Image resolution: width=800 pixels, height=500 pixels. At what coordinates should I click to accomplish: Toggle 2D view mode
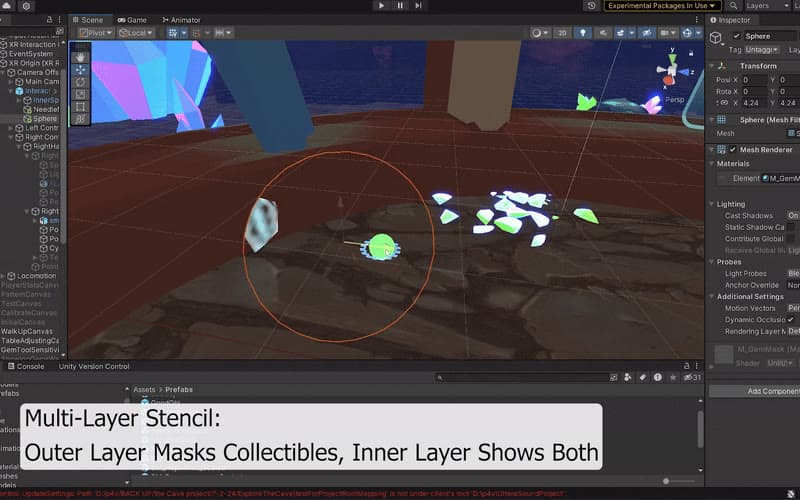click(x=562, y=33)
